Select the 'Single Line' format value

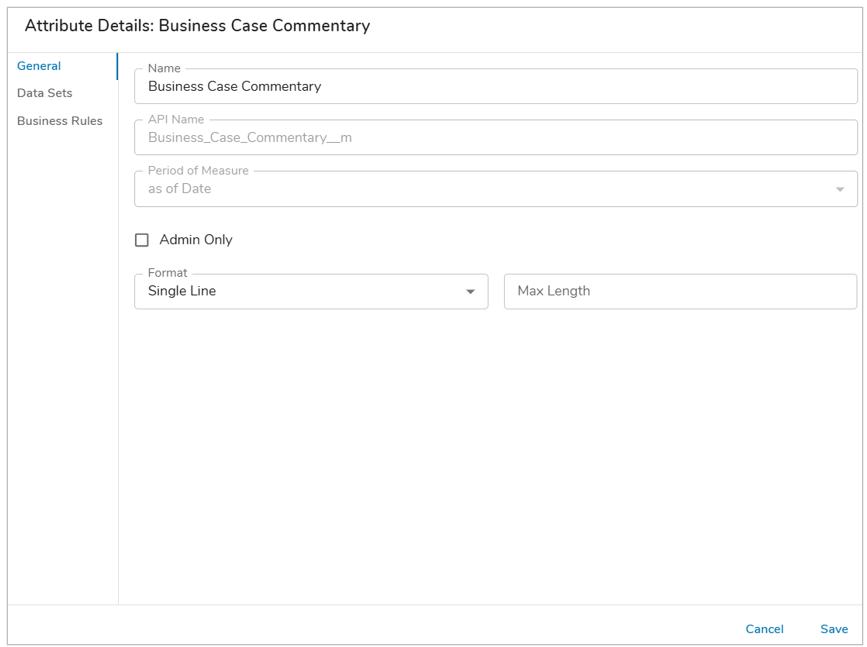(x=182, y=291)
